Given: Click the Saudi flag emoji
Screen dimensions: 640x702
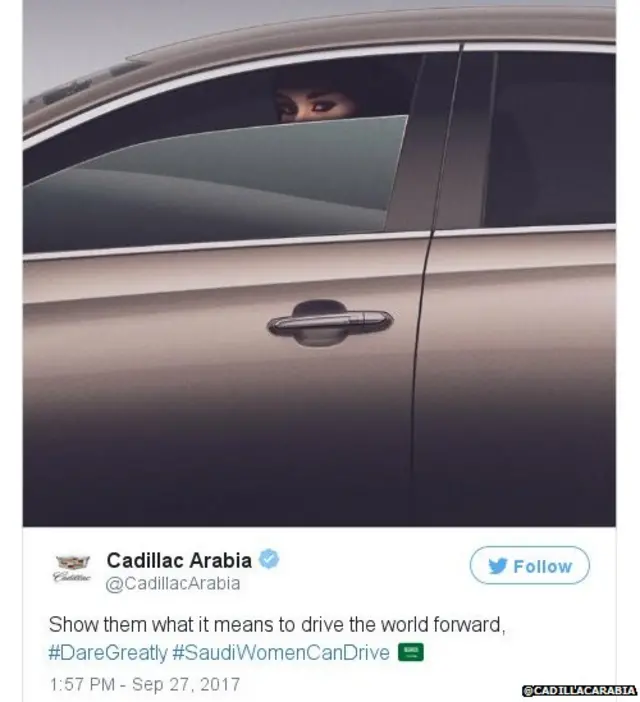Looking at the screenshot, I should (411, 652).
